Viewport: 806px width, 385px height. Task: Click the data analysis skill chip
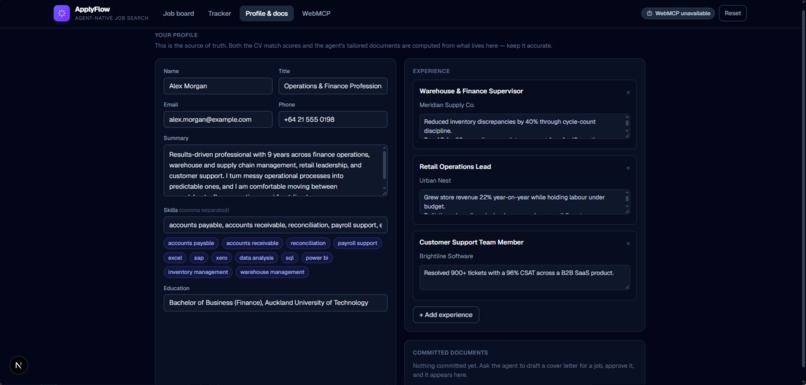[x=257, y=258]
